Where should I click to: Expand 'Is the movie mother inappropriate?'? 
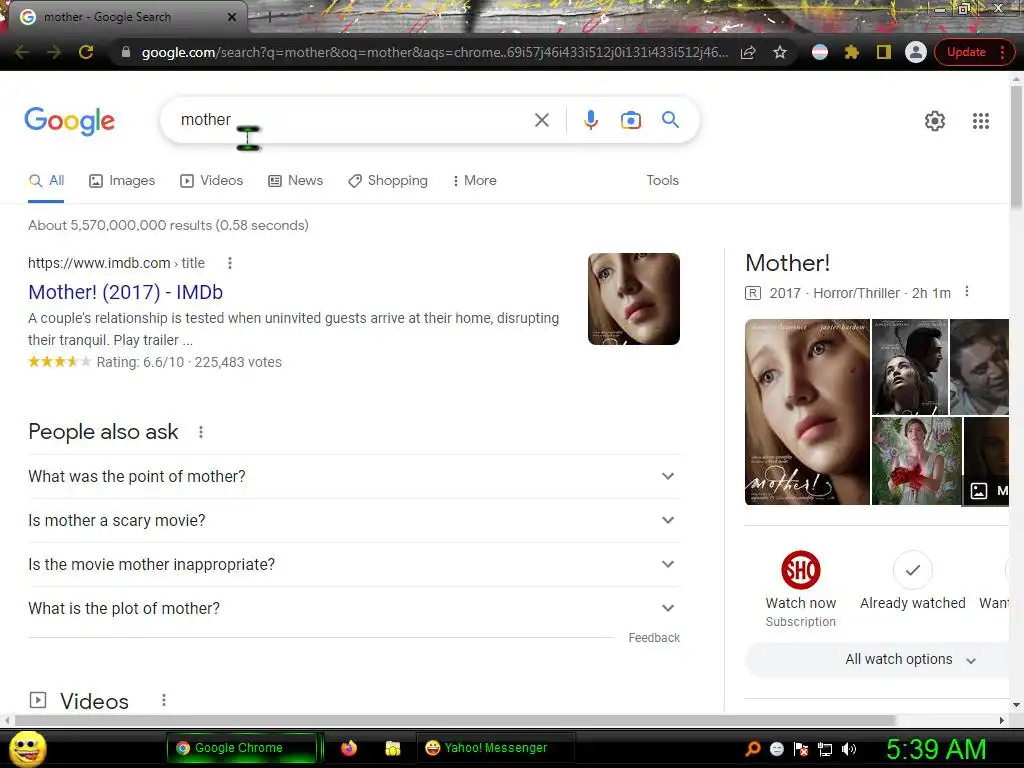(x=354, y=564)
